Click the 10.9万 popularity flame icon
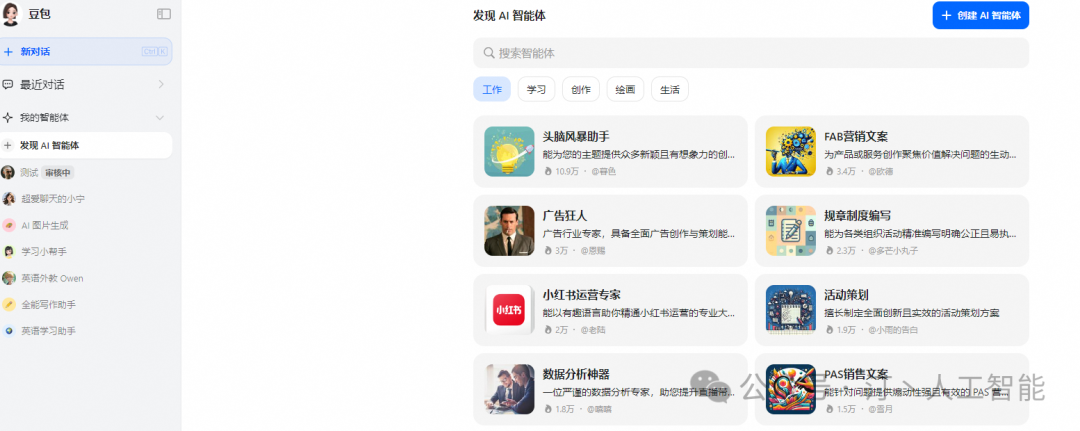 (x=548, y=171)
